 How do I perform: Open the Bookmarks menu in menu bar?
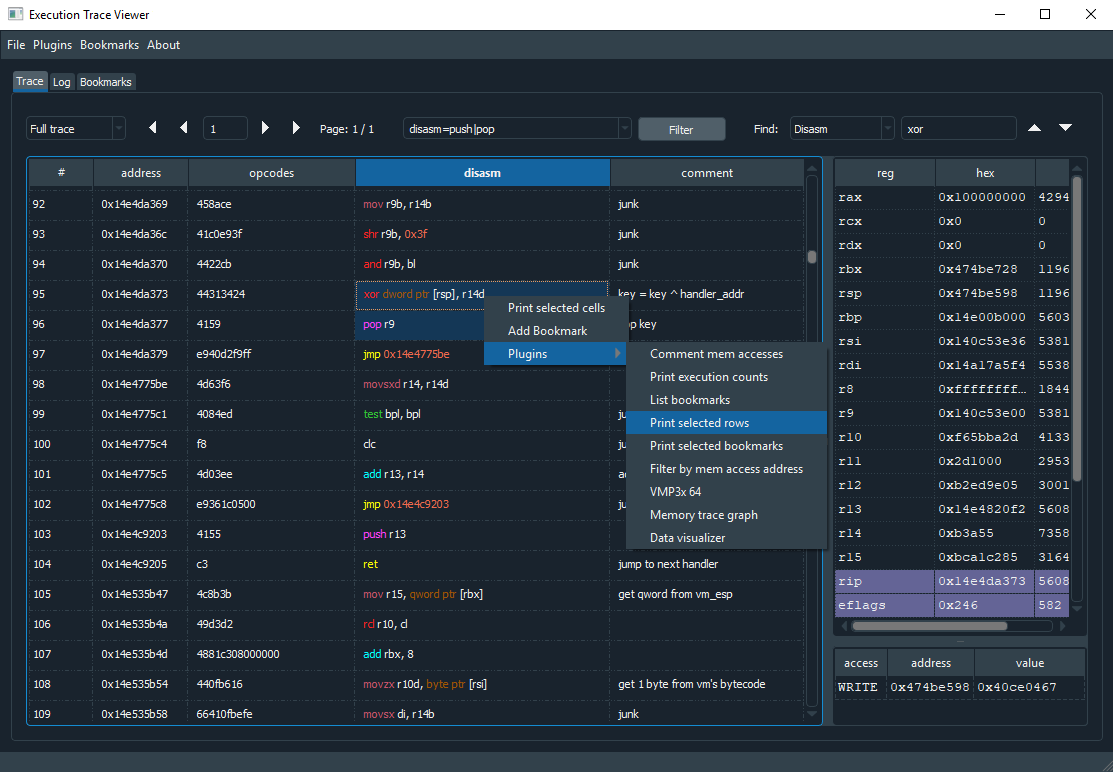(x=109, y=44)
